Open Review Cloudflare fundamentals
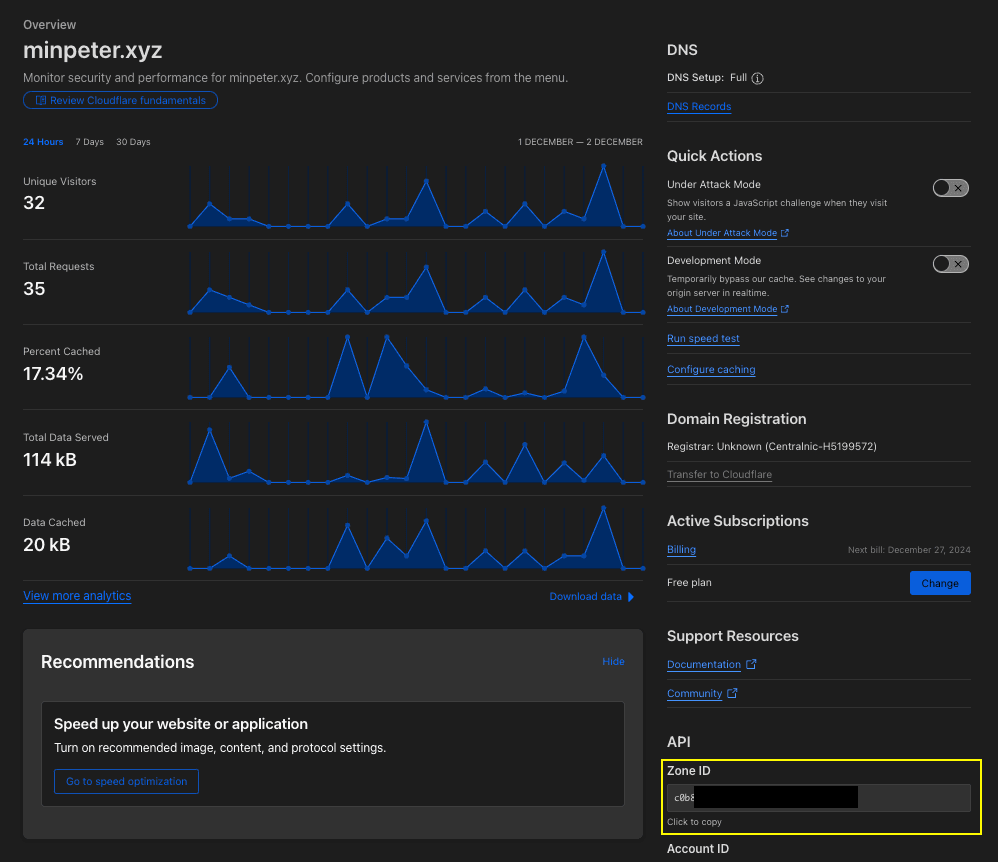Viewport: 998px width, 862px height. [120, 100]
